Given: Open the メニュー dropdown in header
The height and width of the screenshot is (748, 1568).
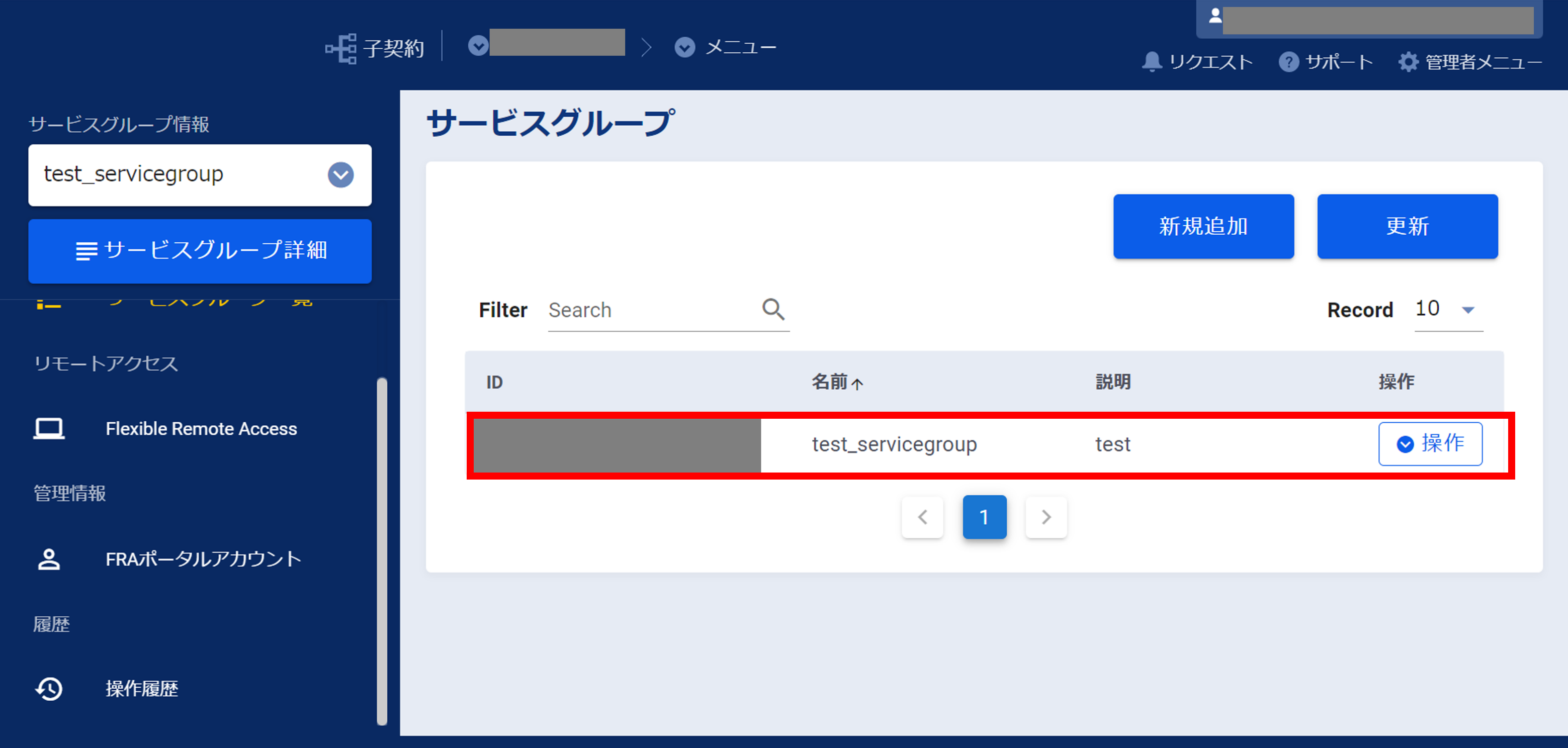Looking at the screenshot, I should pyautogui.click(x=685, y=47).
